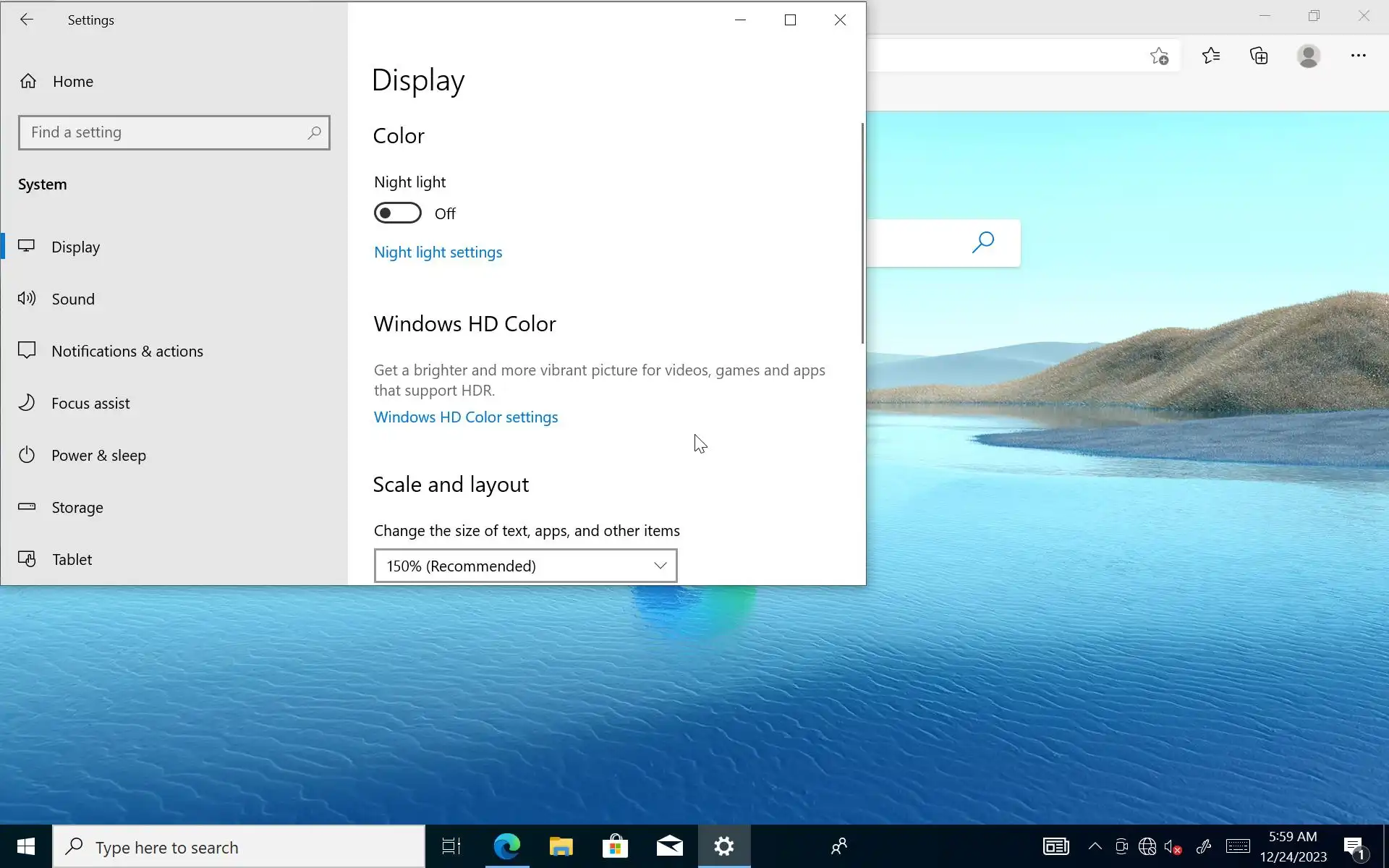Add this page to favorites
1389x868 pixels.
click(1159, 56)
